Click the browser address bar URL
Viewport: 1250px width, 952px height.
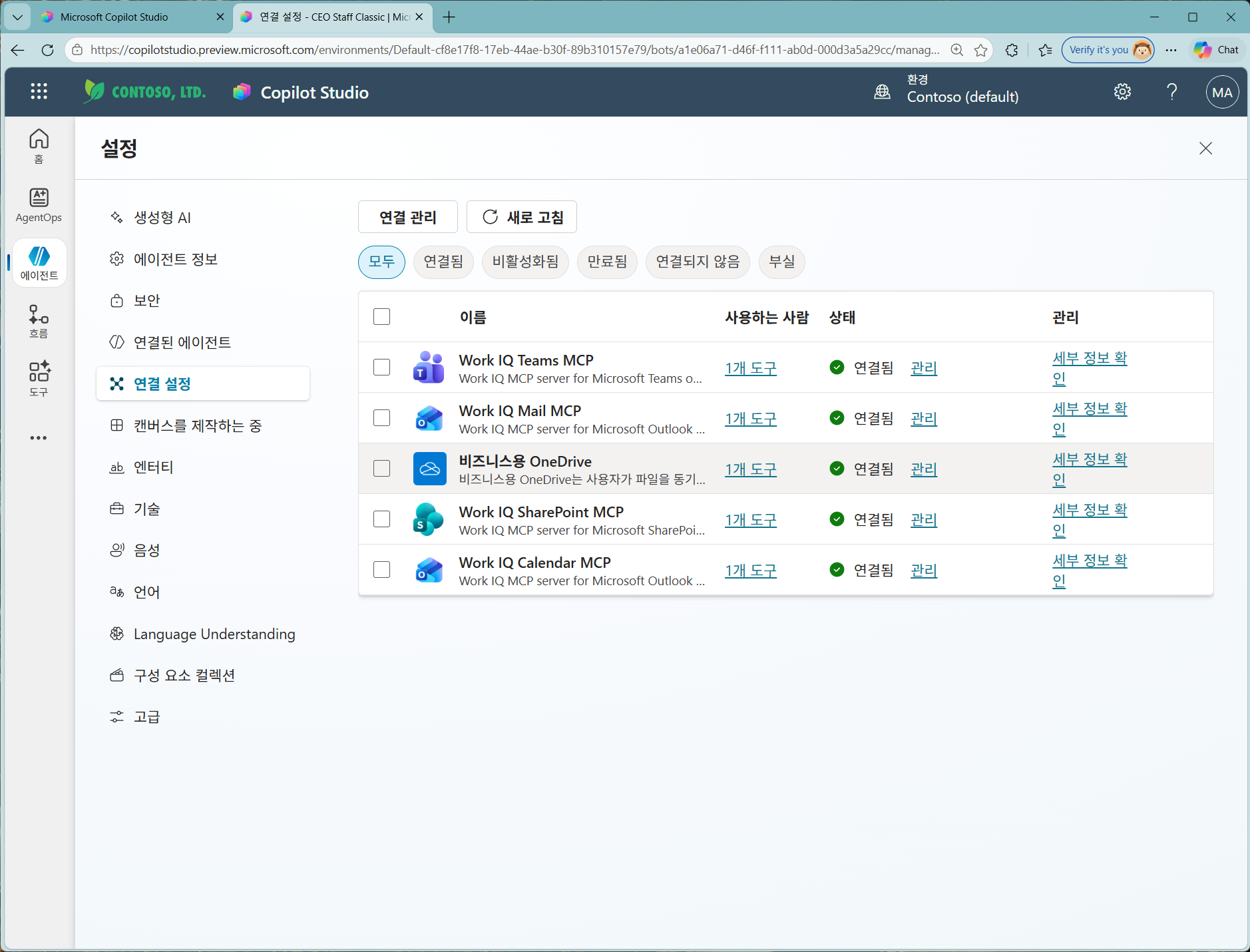click(x=515, y=50)
